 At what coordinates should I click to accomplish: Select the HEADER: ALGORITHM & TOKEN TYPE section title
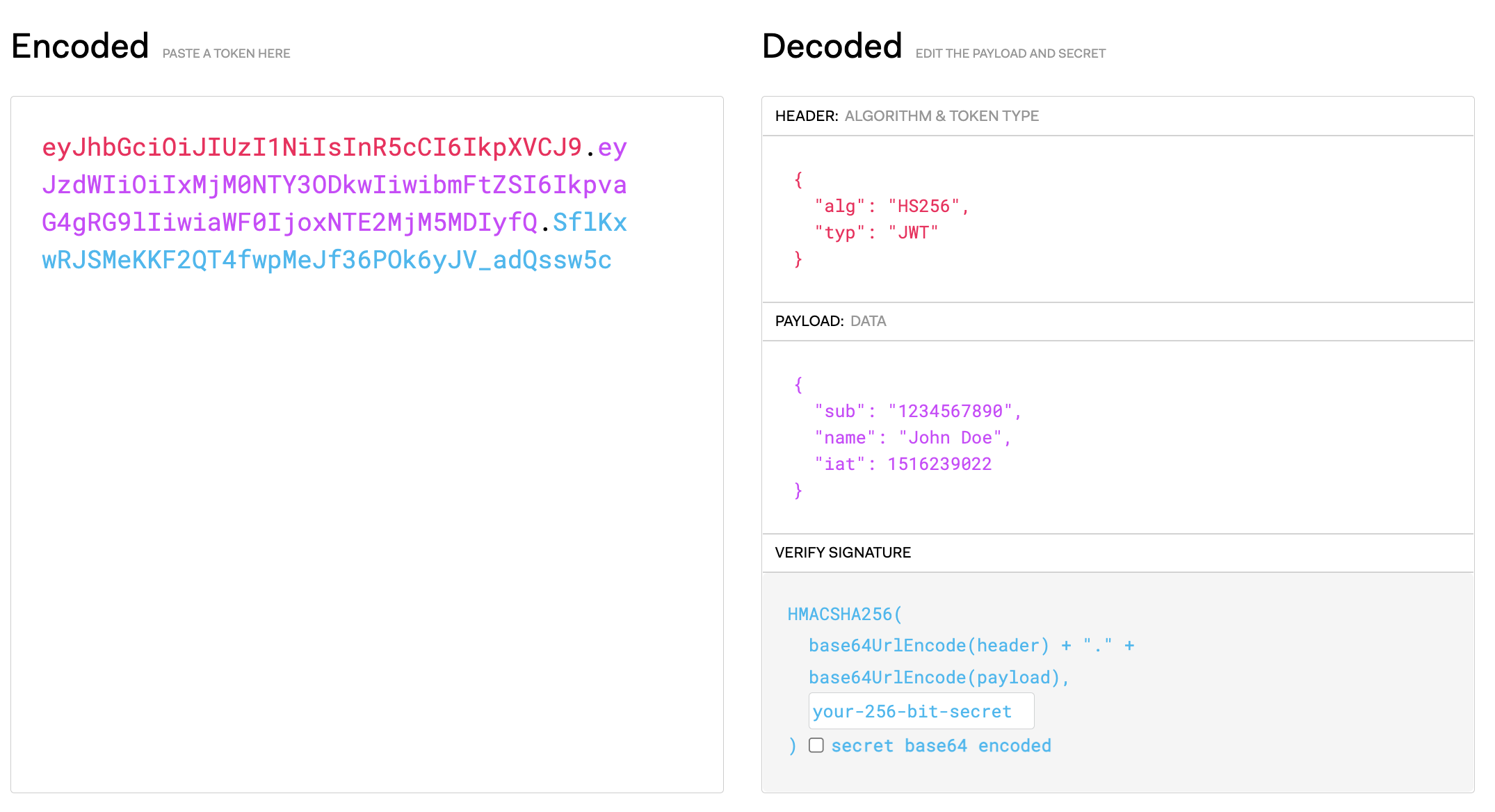[x=907, y=116]
